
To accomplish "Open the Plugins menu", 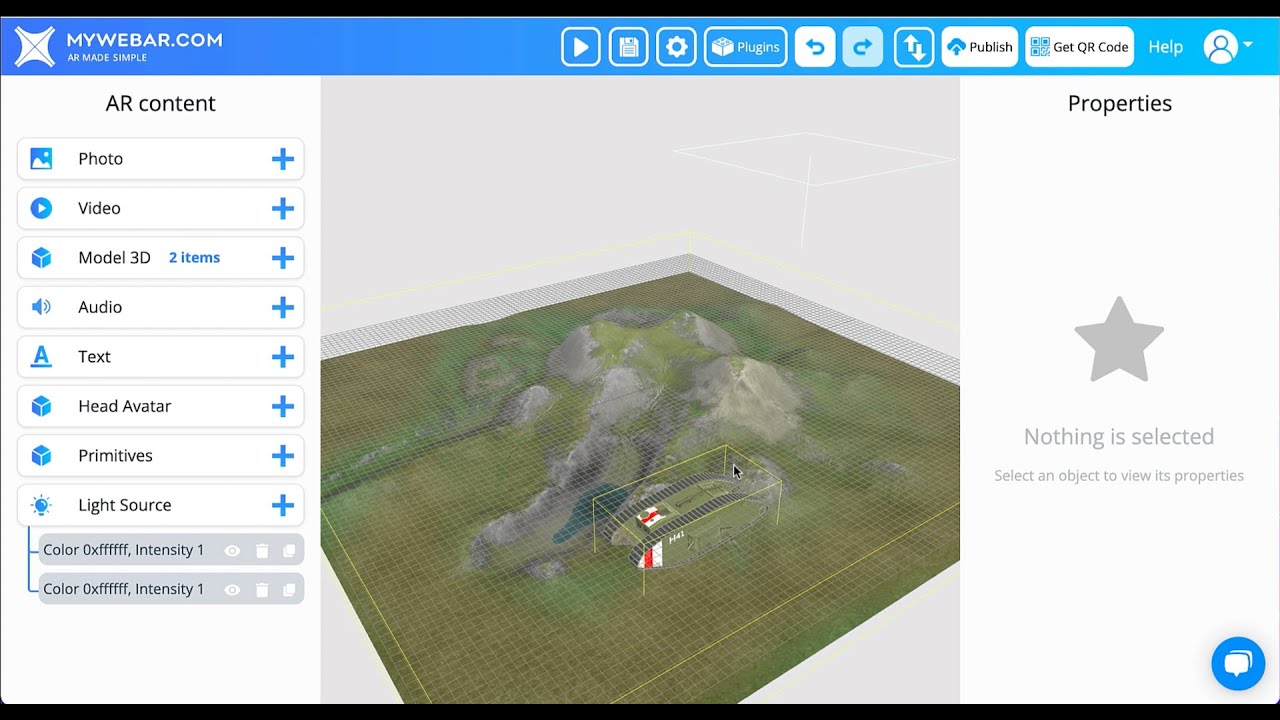I will pyautogui.click(x=746, y=47).
